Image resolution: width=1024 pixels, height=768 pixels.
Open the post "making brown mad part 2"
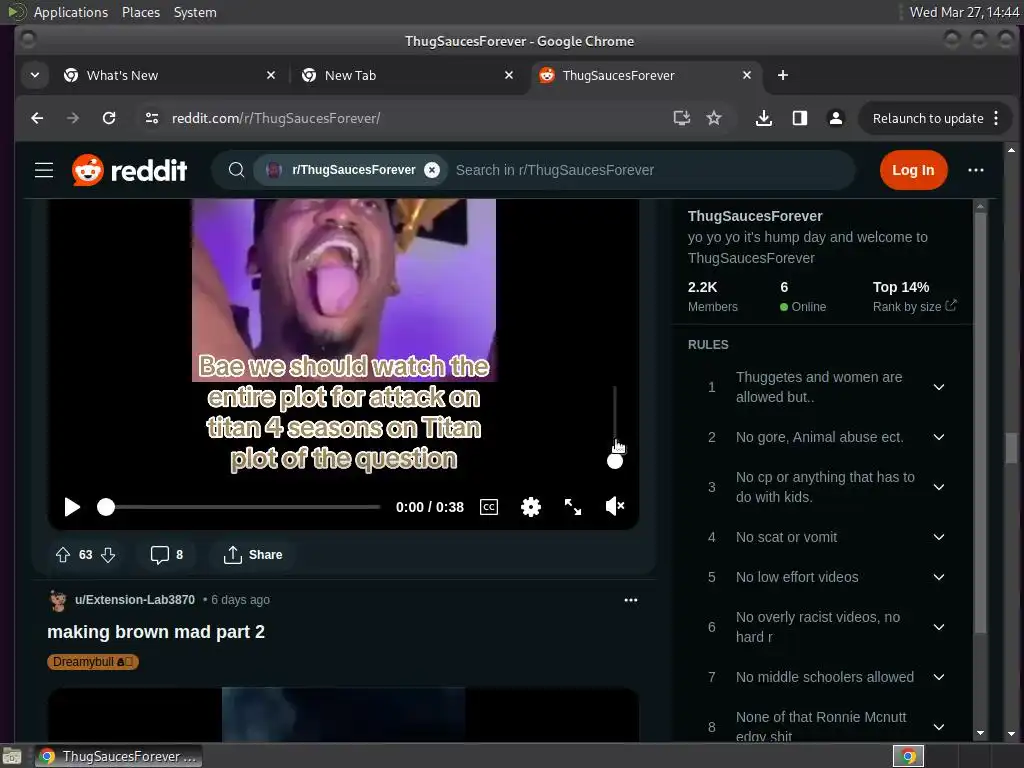pyautogui.click(x=156, y=632)
